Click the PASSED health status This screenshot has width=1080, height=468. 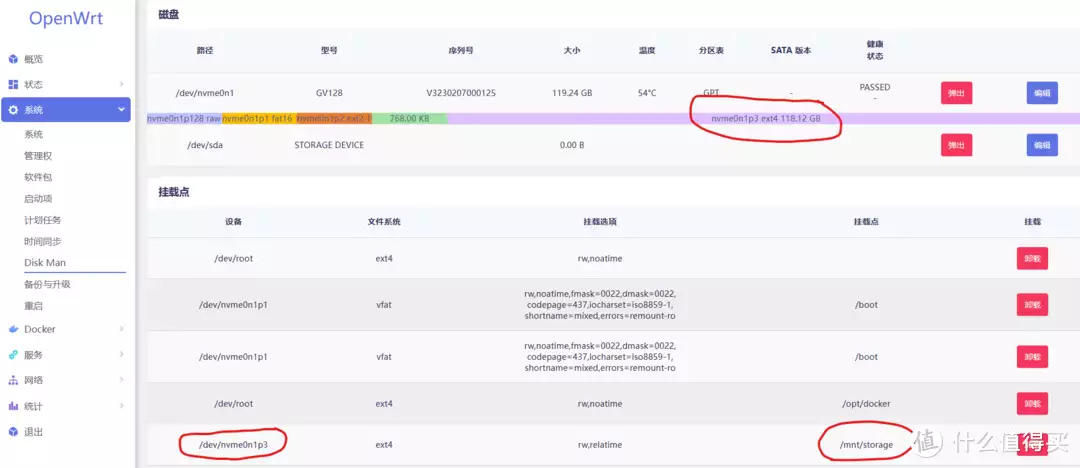click(875, 88)
